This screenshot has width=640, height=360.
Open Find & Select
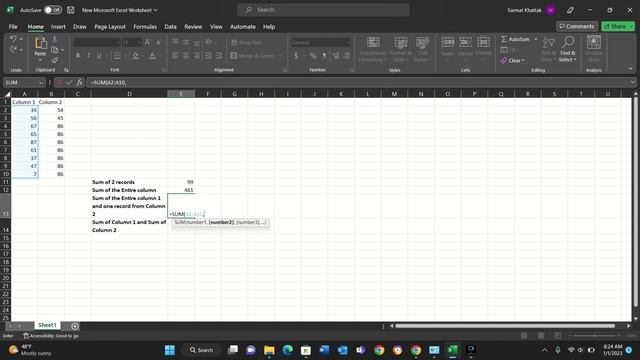[x=567, y=49]
